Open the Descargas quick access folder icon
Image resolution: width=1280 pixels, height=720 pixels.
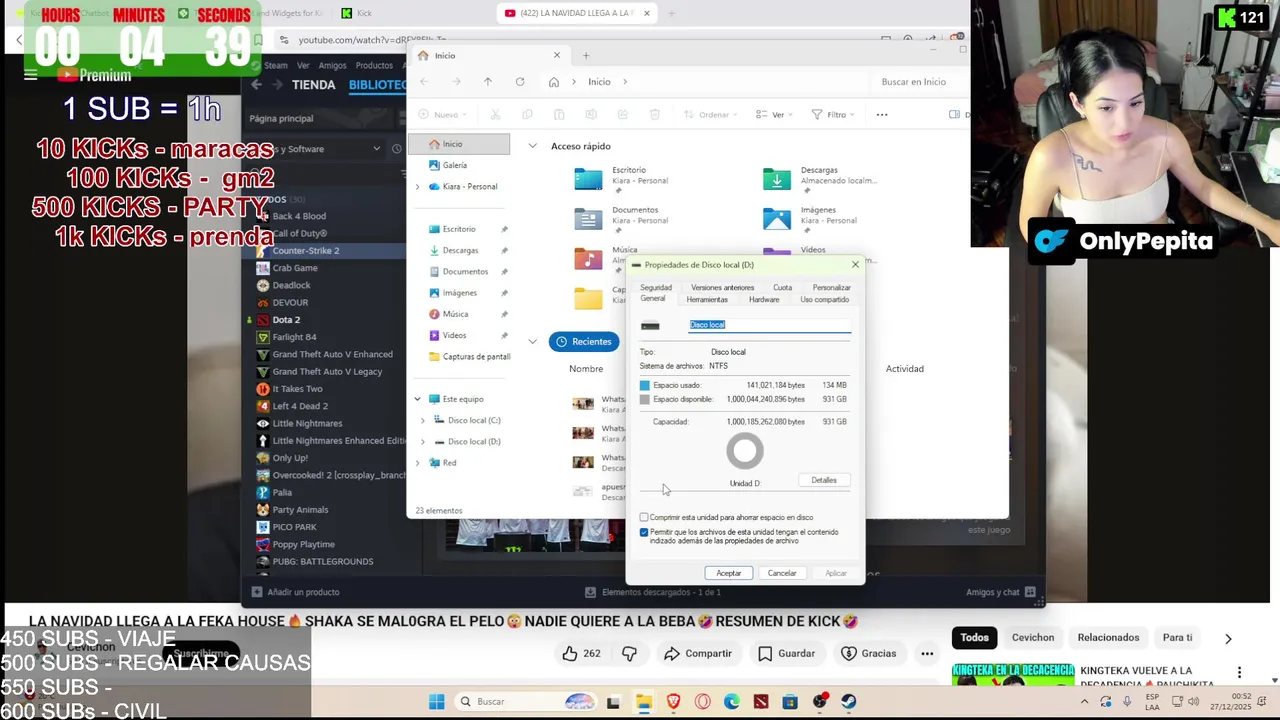[777, 179]
